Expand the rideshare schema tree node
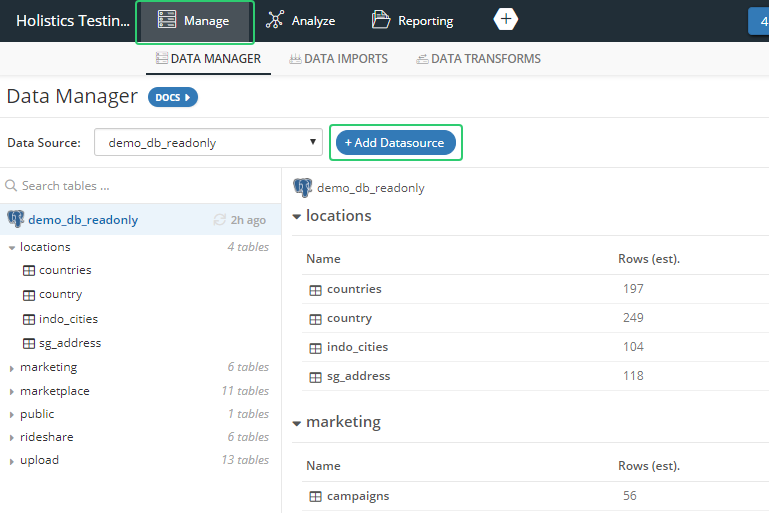This screenshot has width=769, height=514. 12,438
